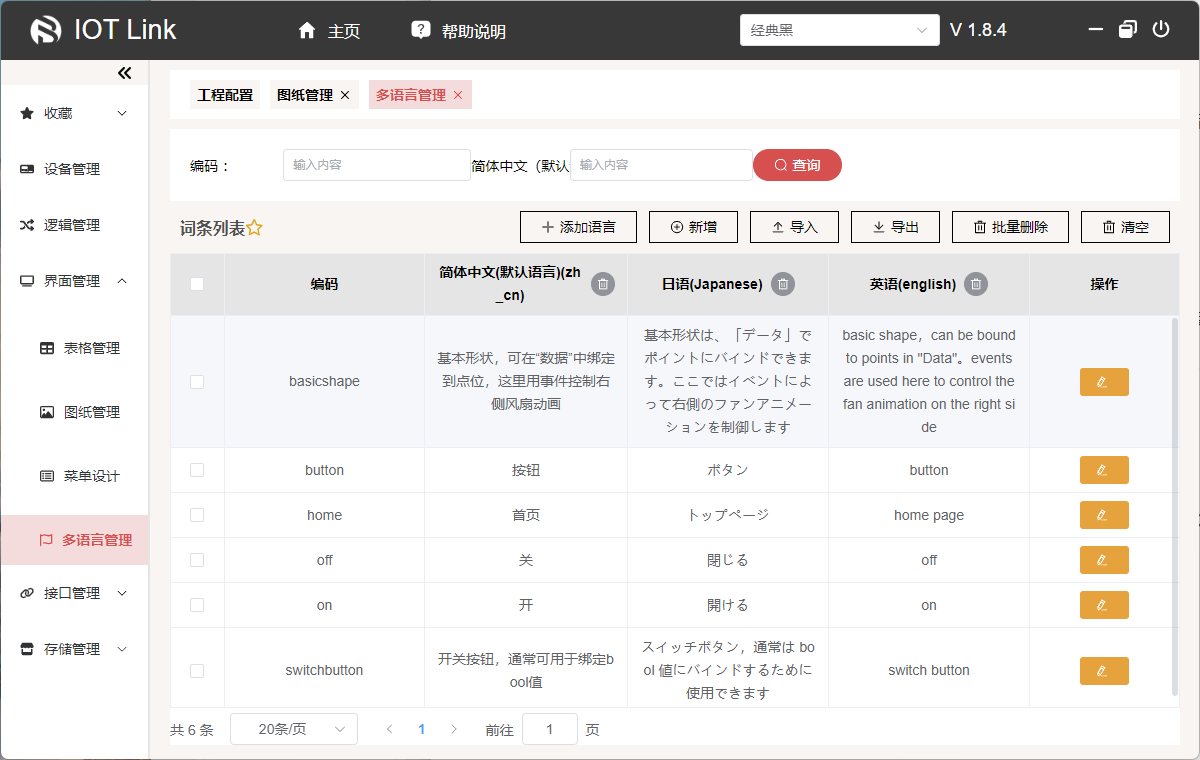
Task: Click the 导出 button
Action: 895,227
